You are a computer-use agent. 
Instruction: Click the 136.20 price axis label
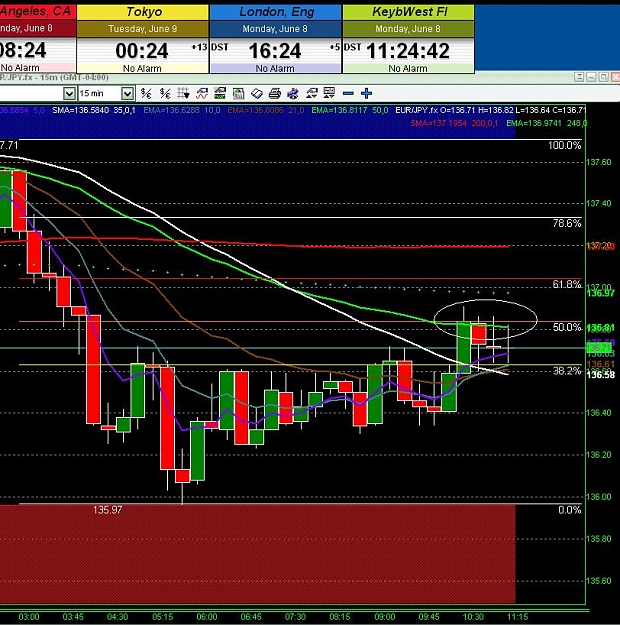(598, 455)
